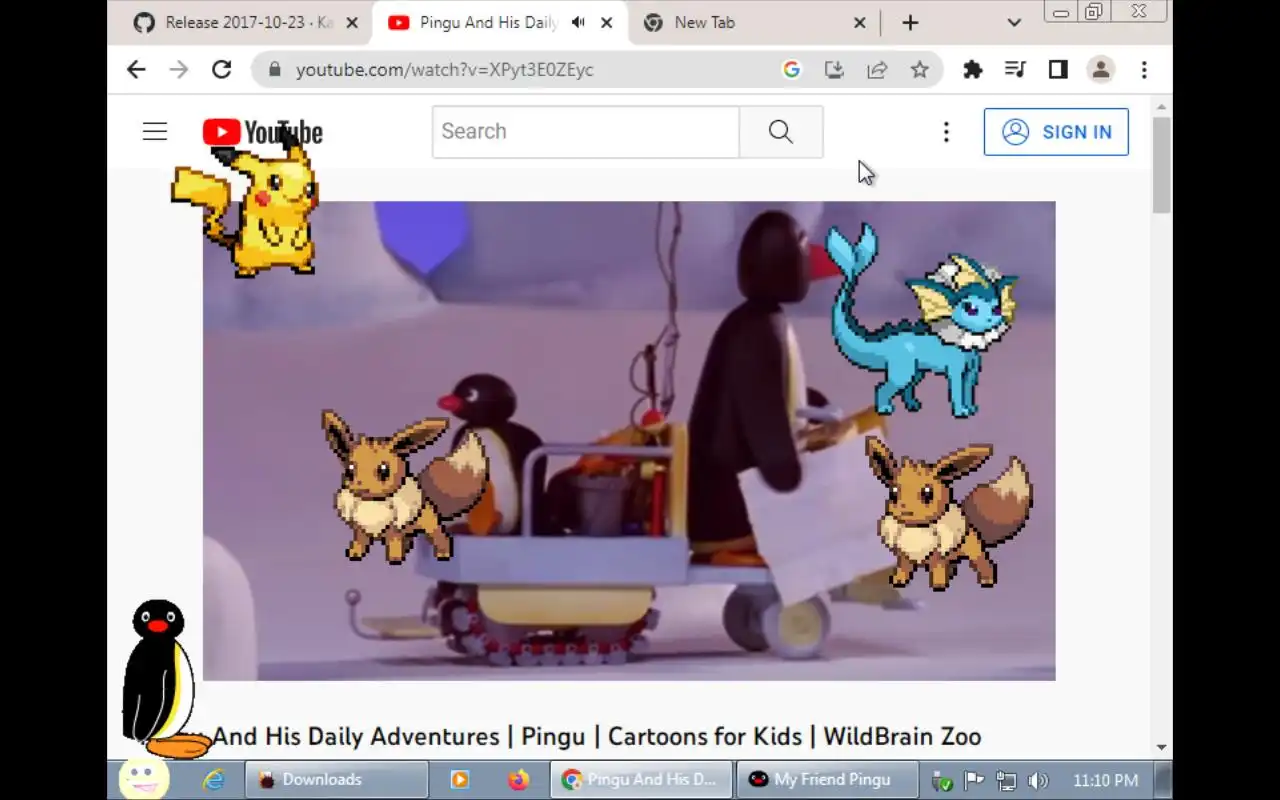Toggle the Chrome side panel
1280x800 pixels.
1058,69
